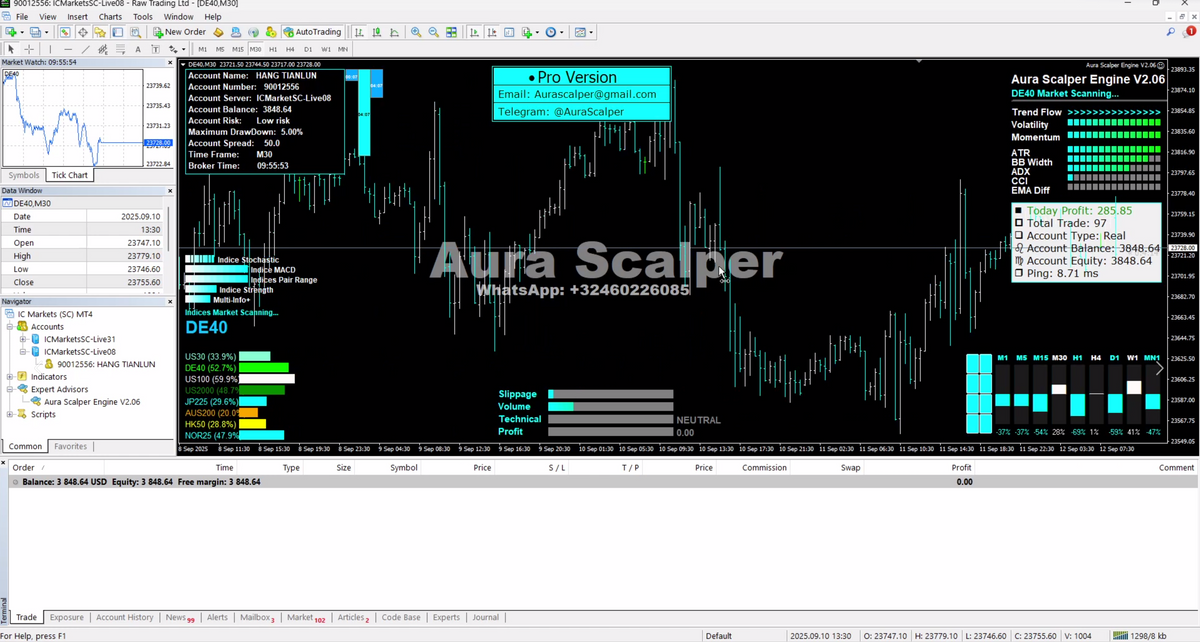Select Aura Scalper Engine V2.06 in Navigator
1200x642 pixels.
pos(92,402)
